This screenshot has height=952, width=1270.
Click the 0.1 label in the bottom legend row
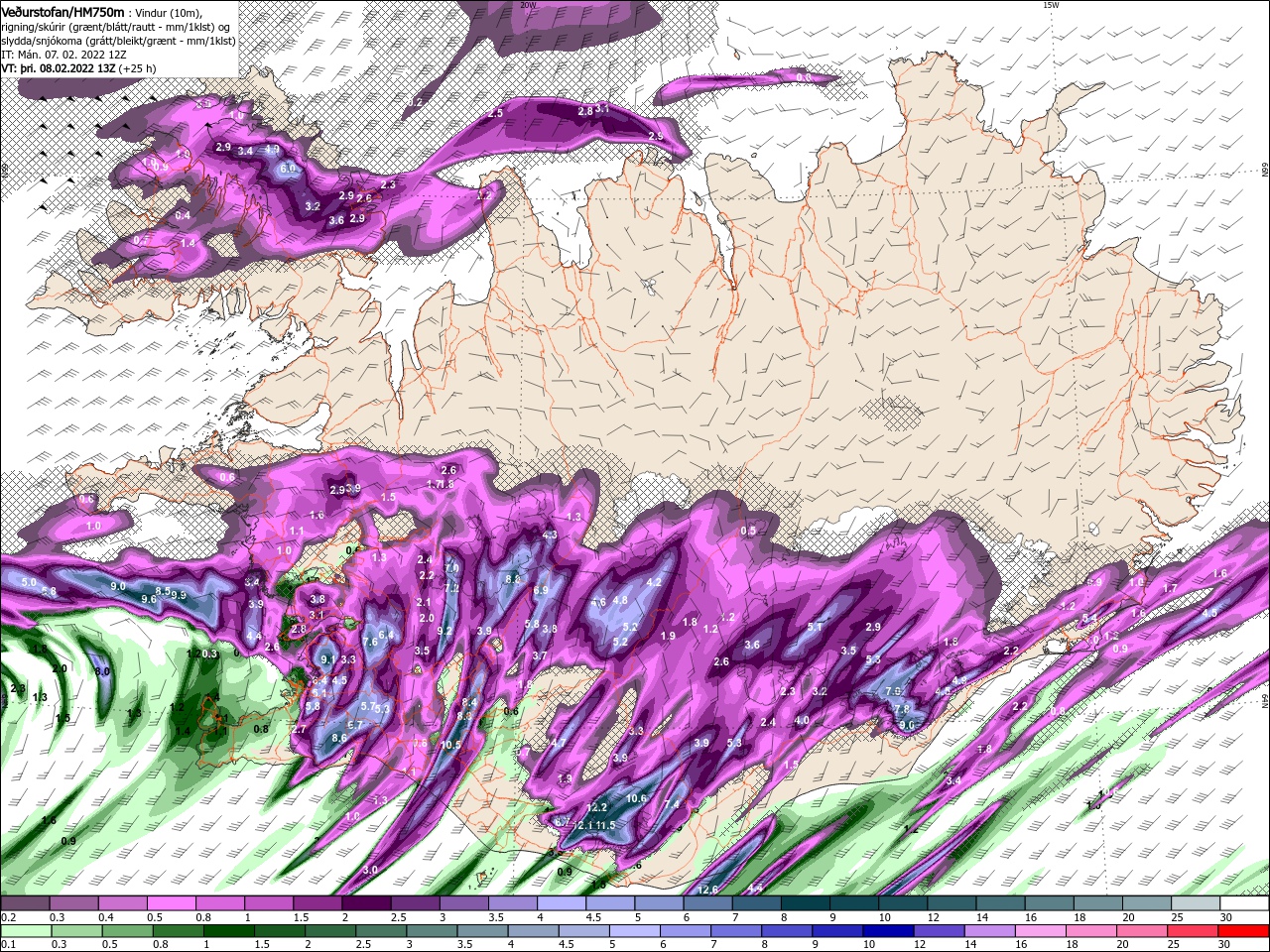tap(7, 945)
